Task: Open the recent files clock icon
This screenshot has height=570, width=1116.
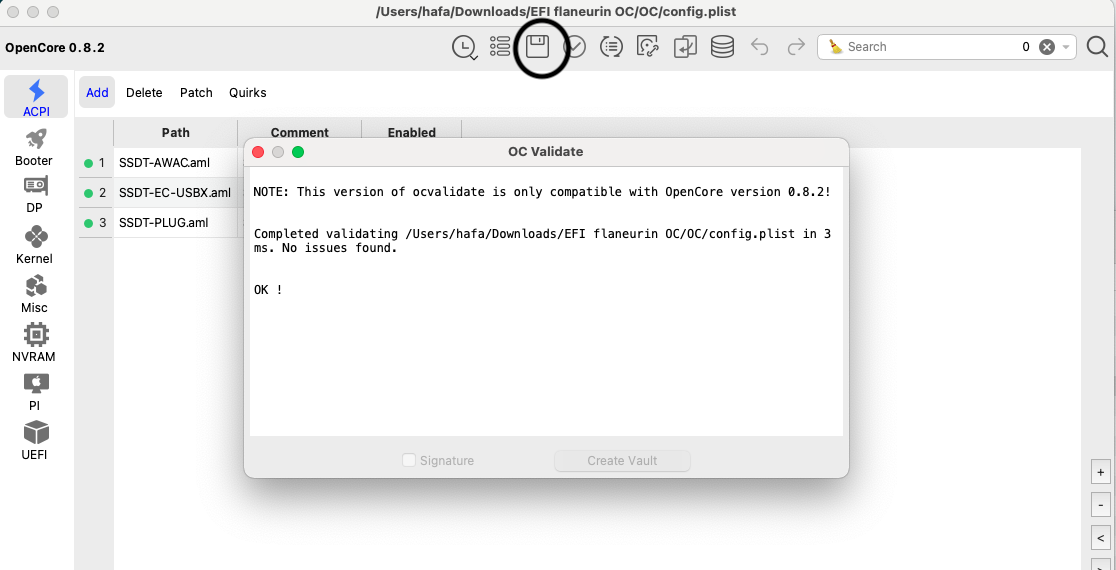Action: (464, 48)
